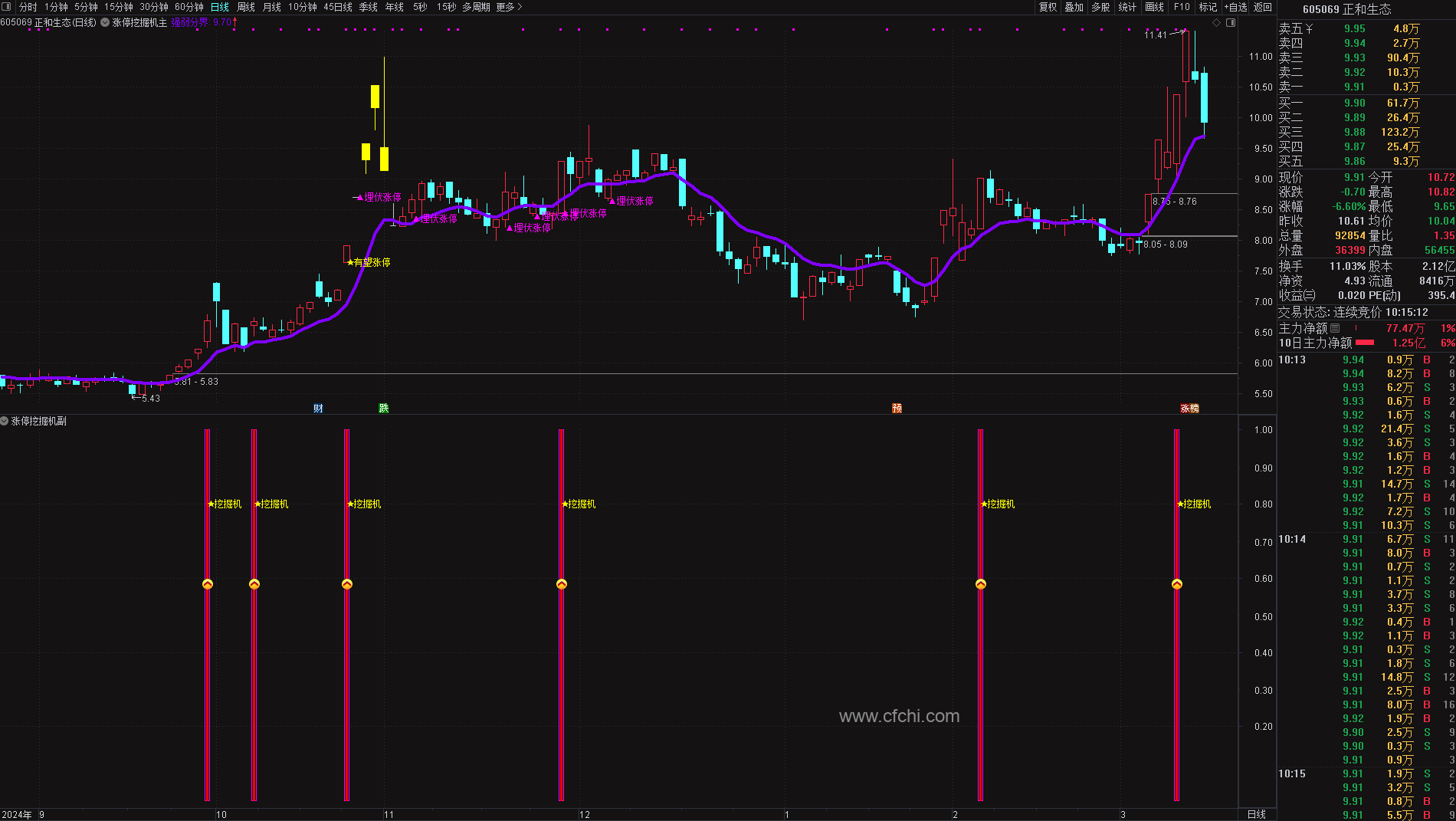Click the 交易状态: 连续竞价 status line
Image resolution: width=1456 pixels, height=821 pixels.
[1353, 312]
